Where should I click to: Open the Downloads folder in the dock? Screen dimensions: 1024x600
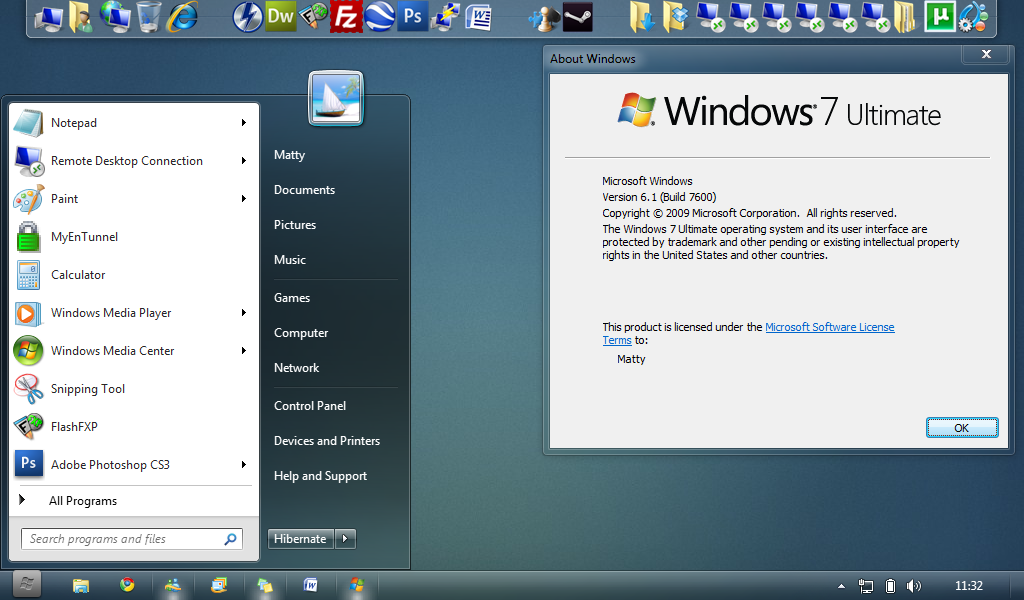(x=643, y=16)
